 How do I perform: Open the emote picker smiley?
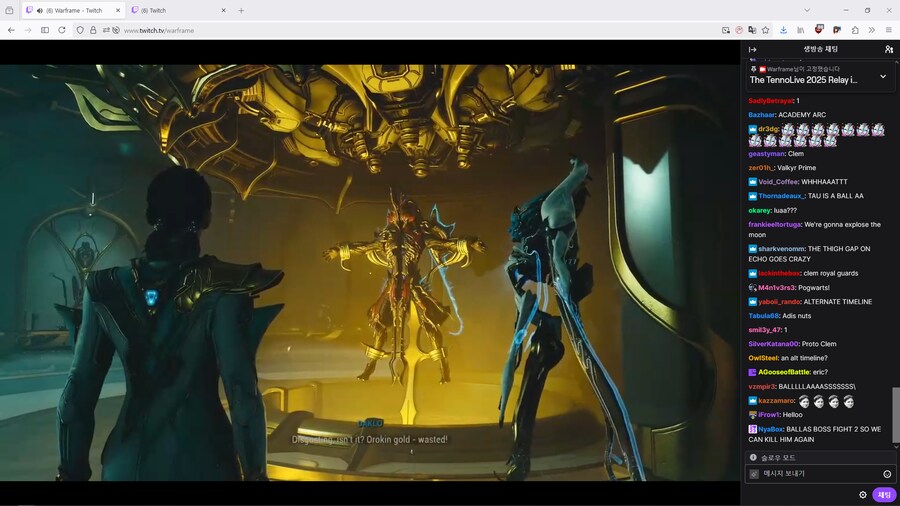click(x=887, y=474)
